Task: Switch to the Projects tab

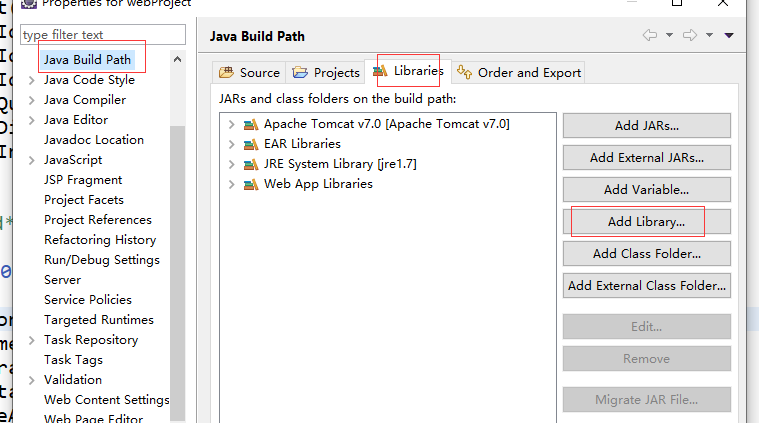Action: point(326,72)
